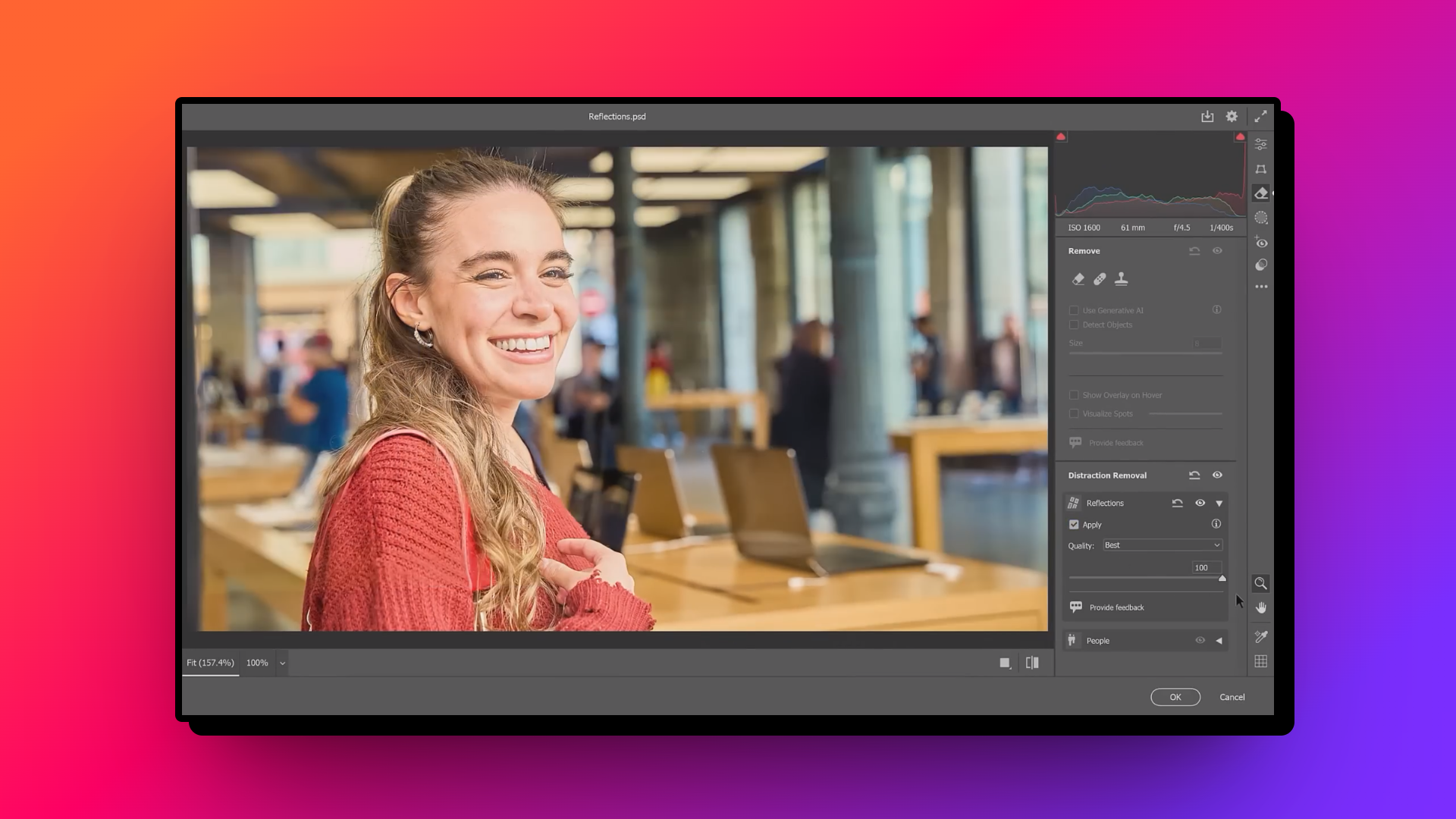Open the Edit adjustments panel
Image resolution: width=1456 pixels, height=819 pixels.
point(1261,143)
